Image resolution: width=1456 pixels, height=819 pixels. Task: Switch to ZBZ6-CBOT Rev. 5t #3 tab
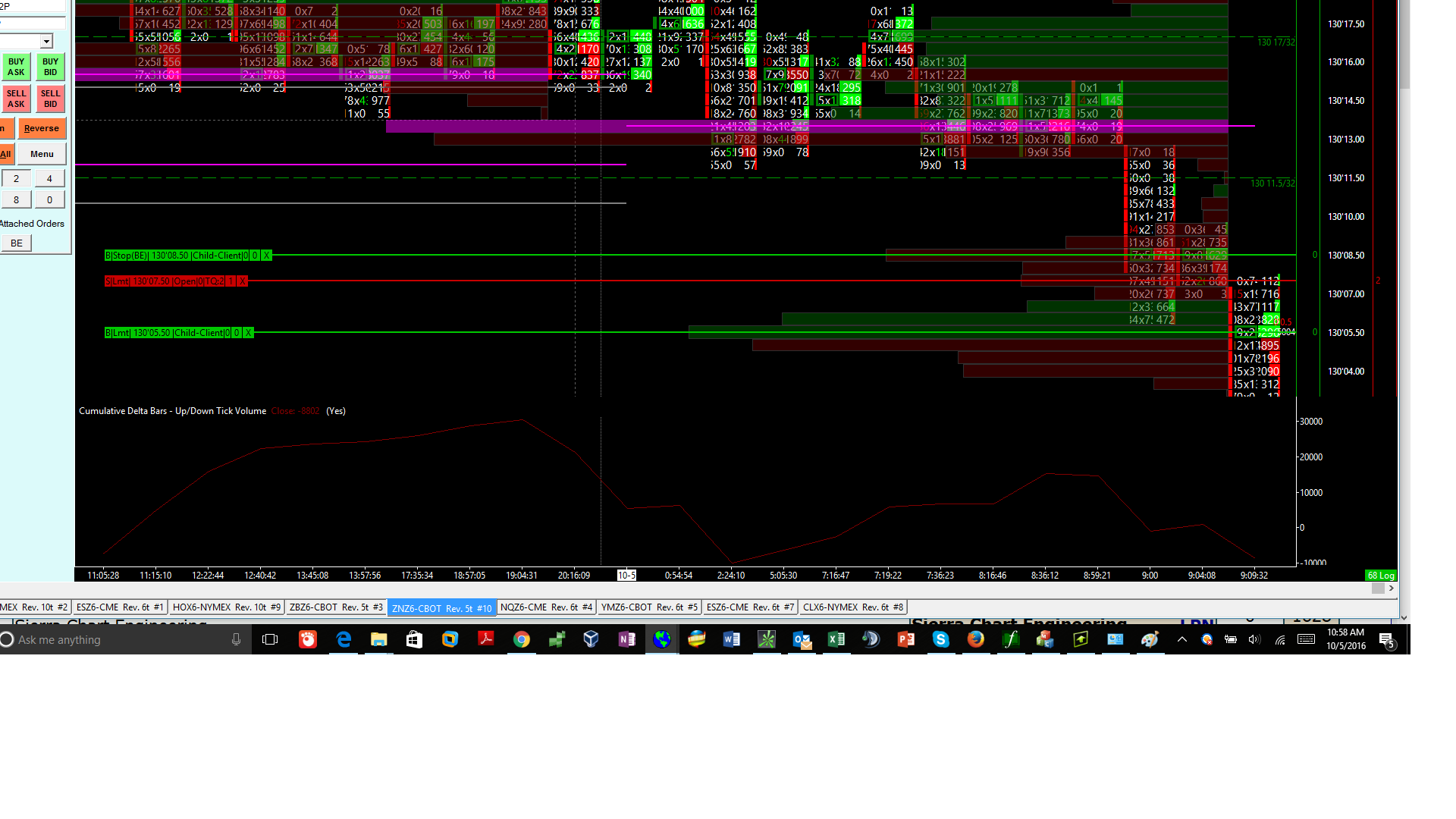coord(336,607)
